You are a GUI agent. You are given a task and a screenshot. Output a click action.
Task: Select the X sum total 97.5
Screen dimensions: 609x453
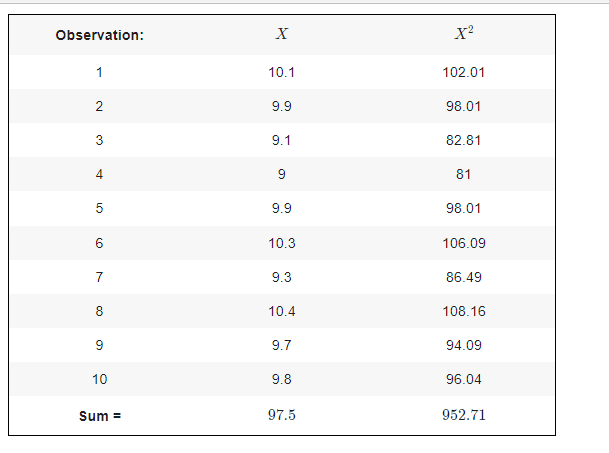pyautogui.click(x=281, y=415)
